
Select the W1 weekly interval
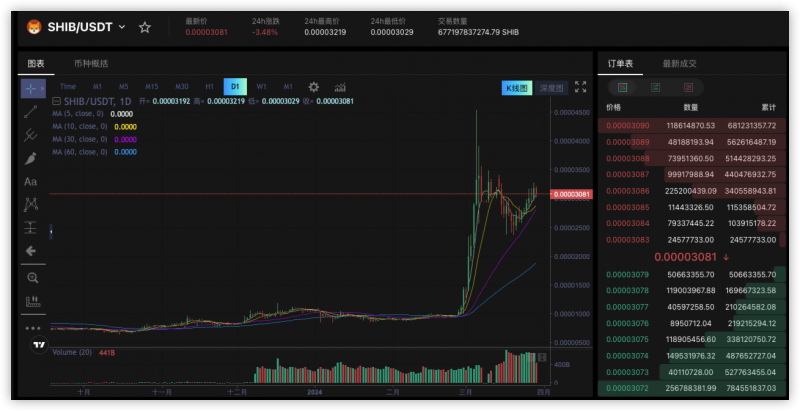coord(261,87)
